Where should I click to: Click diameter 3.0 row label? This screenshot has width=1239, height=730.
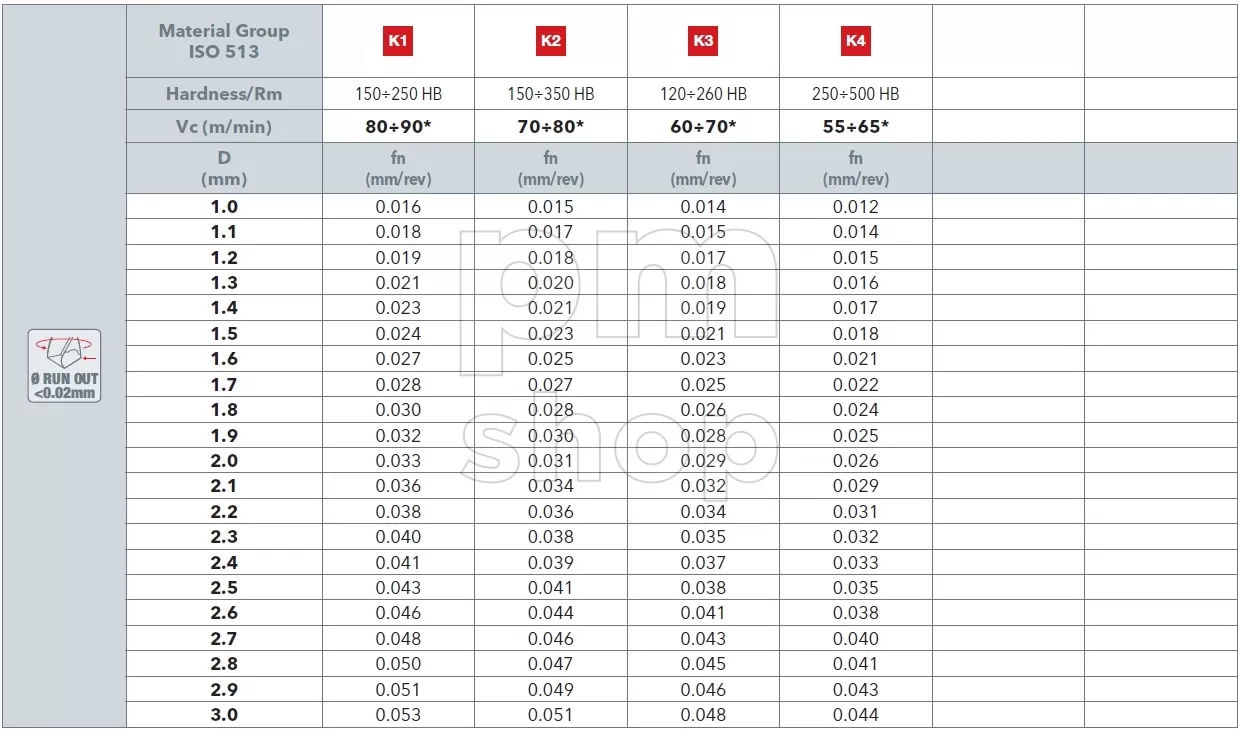pyautogui.click(x=224, y=715)
